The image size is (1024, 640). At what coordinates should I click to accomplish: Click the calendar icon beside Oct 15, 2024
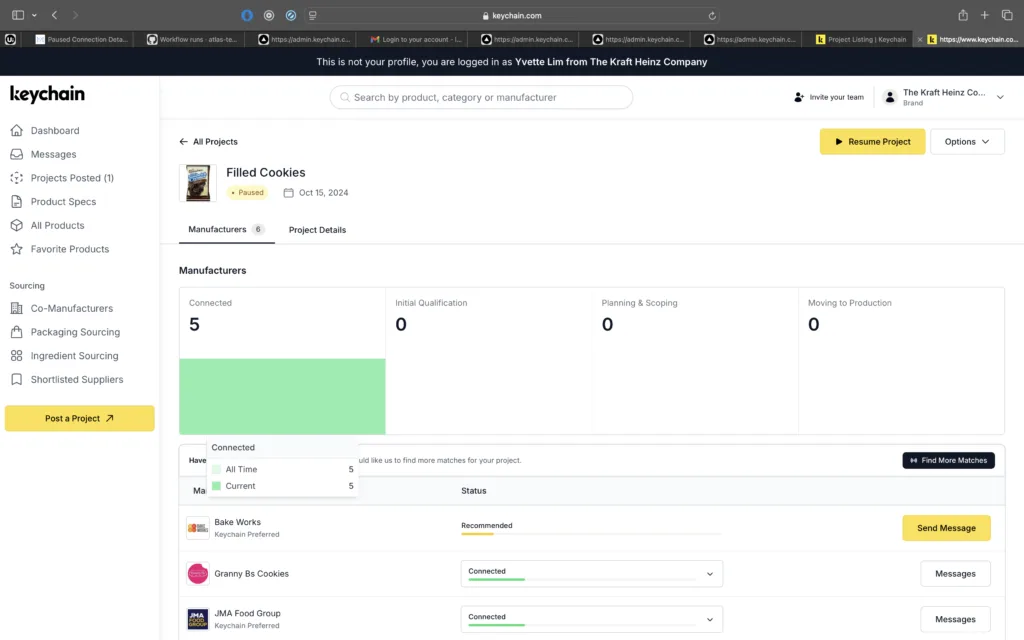(288, 193)
